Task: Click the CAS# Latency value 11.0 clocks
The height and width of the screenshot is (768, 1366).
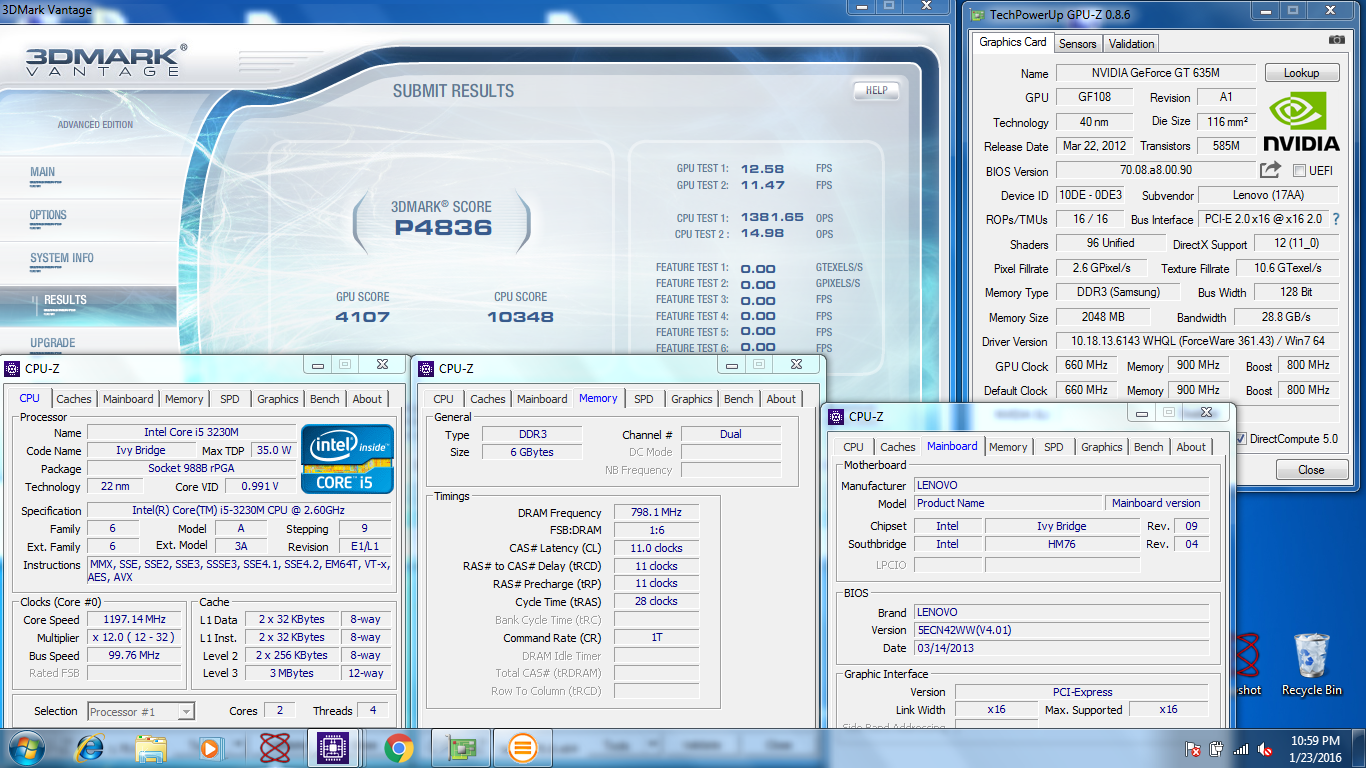Action: pos(656,548)
